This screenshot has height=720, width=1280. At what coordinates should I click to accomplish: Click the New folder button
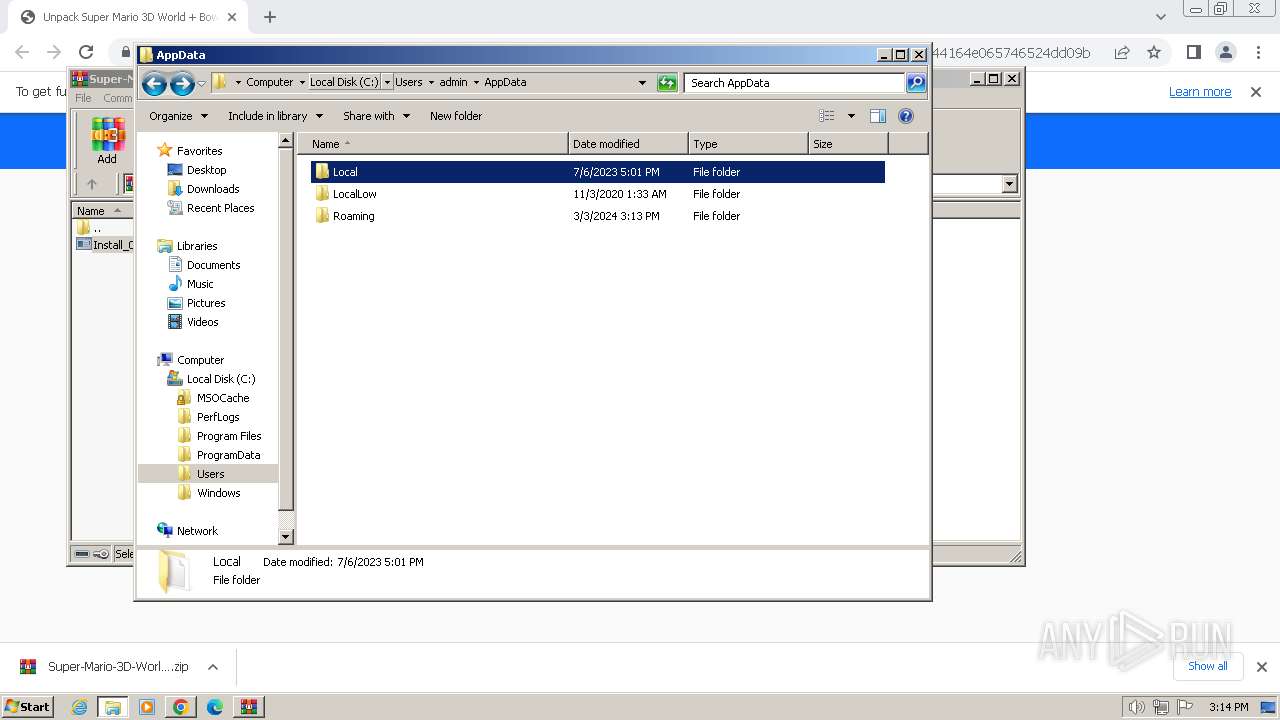456,116
